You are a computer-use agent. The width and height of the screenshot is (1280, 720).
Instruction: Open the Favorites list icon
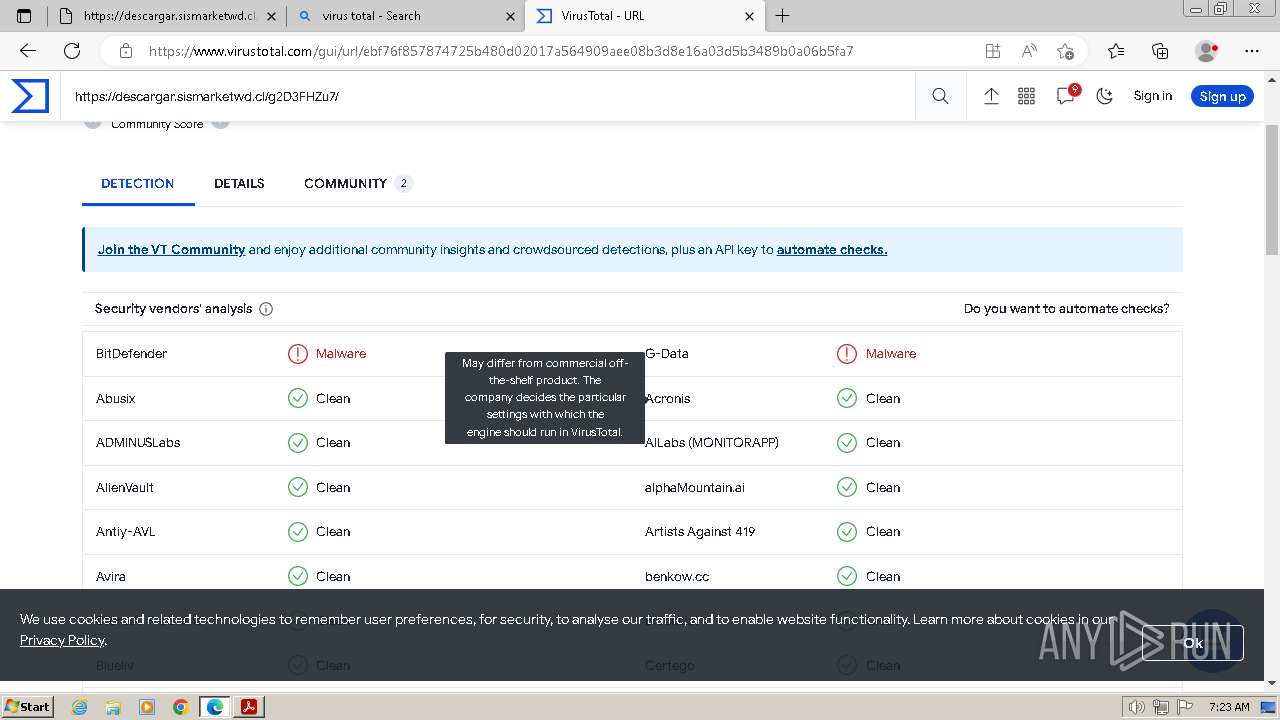[1116, 51]
